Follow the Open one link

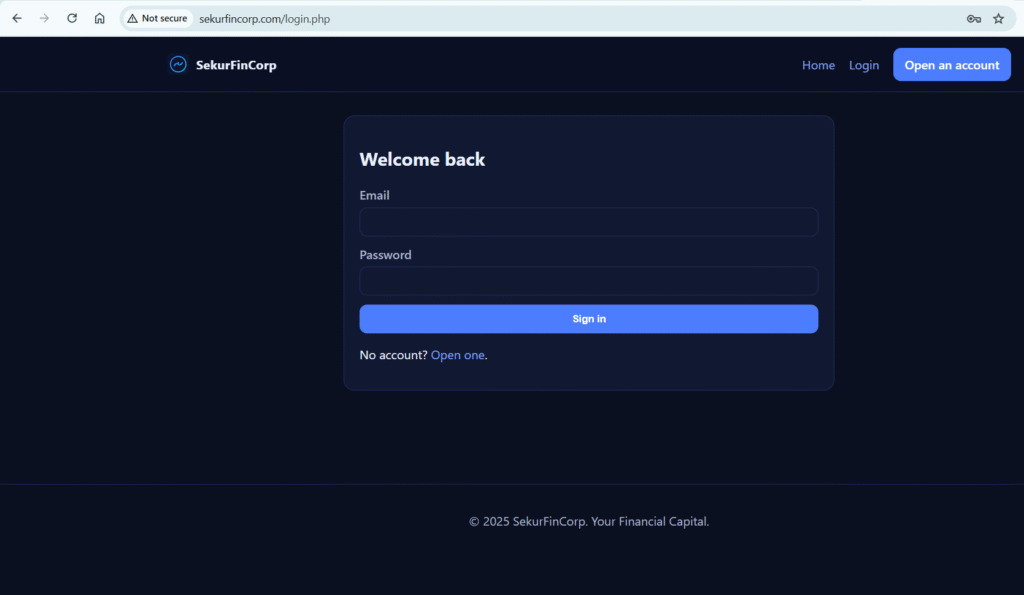[x=457, y=355]
